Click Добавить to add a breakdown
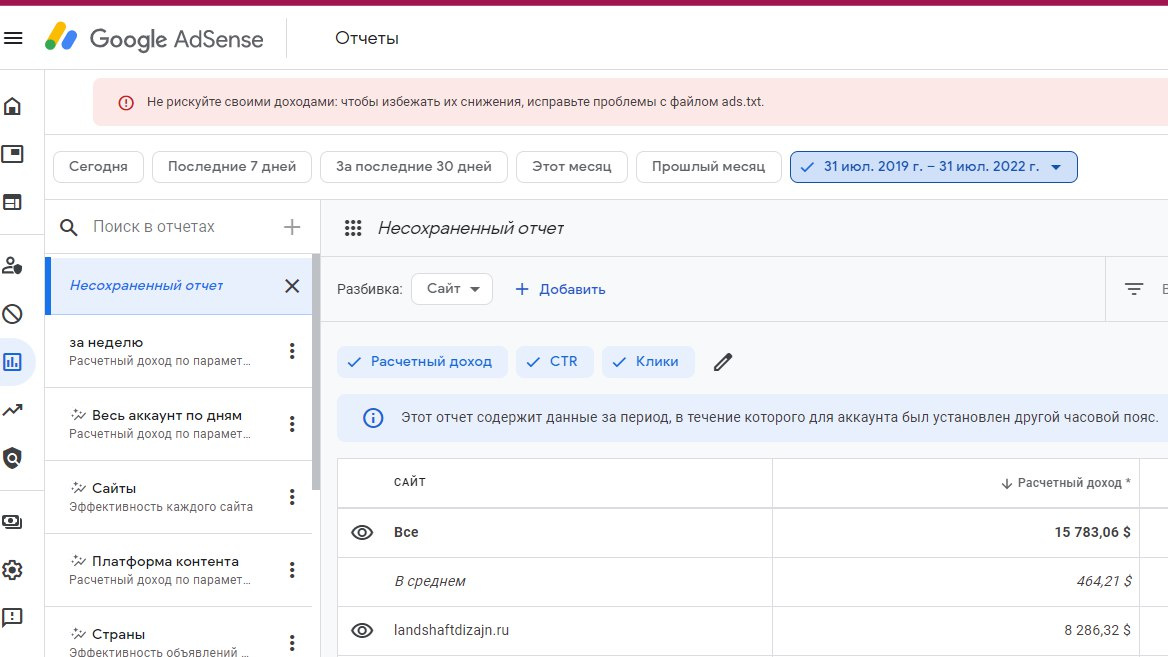This screenshot has width=1168, height=657. tap(560, 289)
